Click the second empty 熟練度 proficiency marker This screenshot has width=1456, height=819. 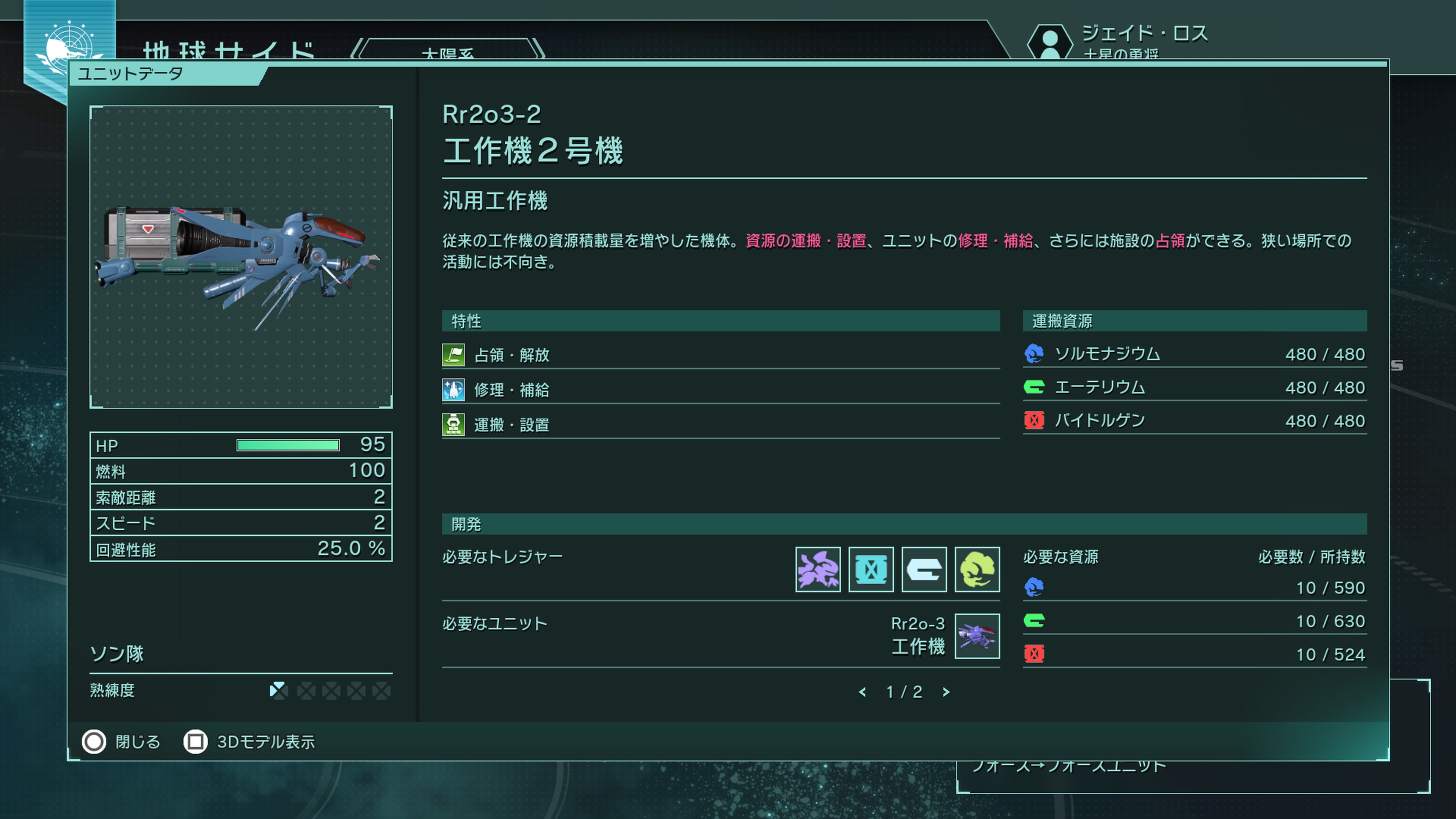pos(331,690)
